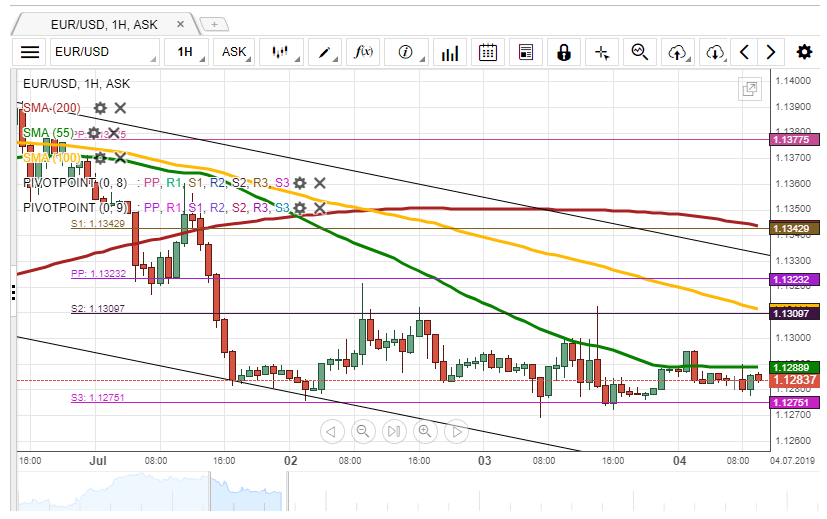Enable the crosshair cursor tool
The height and width of the screenshot is (519, 827).
(602, 52)
